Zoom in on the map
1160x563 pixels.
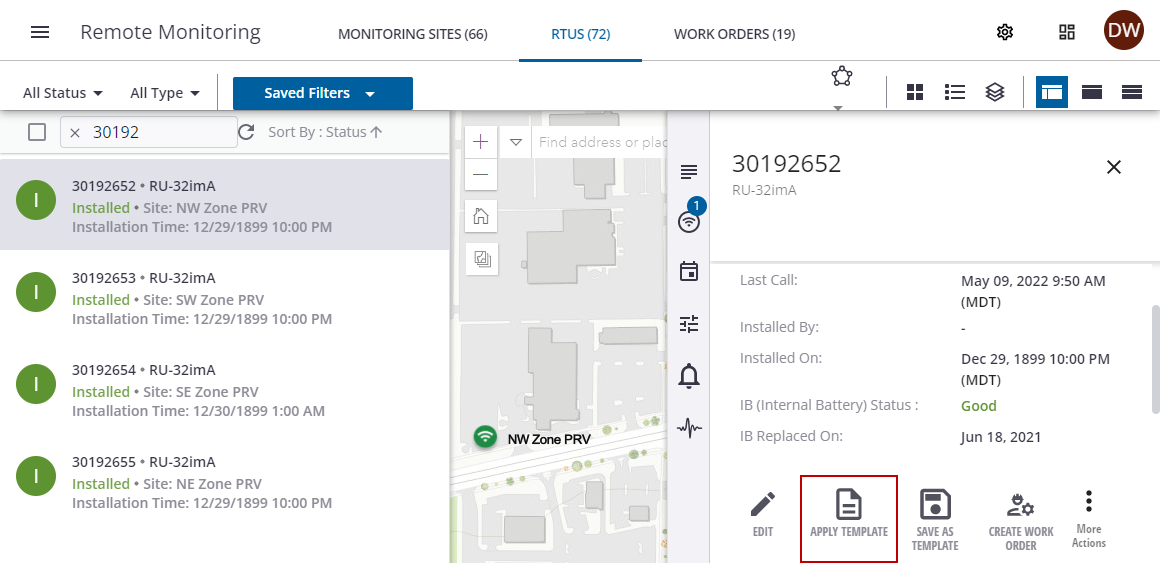tap(481, 142)
